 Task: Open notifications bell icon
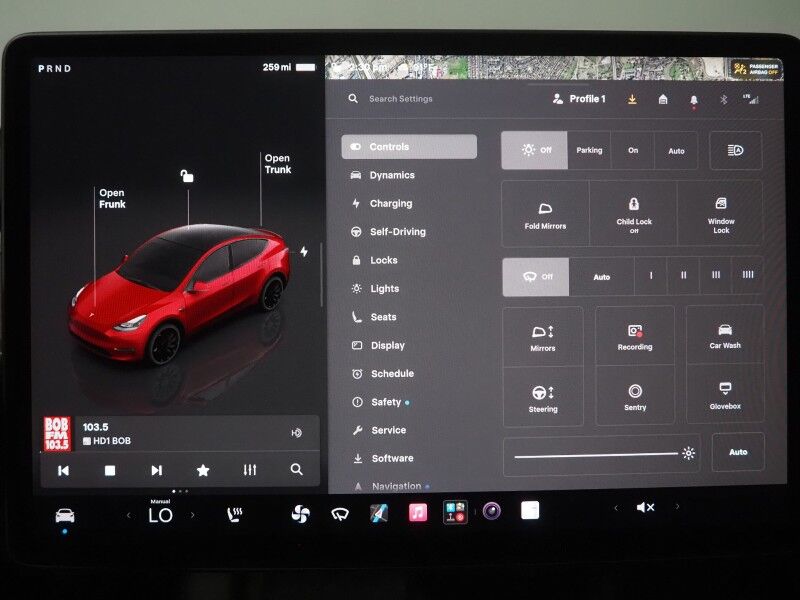[693, 101]
